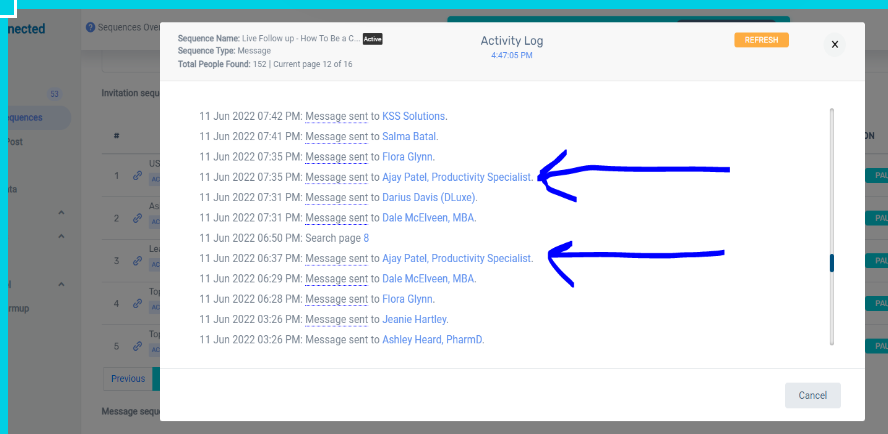Click 'Total People Found: 152' text
Screen dimensions: 888x434
point(224,64)
